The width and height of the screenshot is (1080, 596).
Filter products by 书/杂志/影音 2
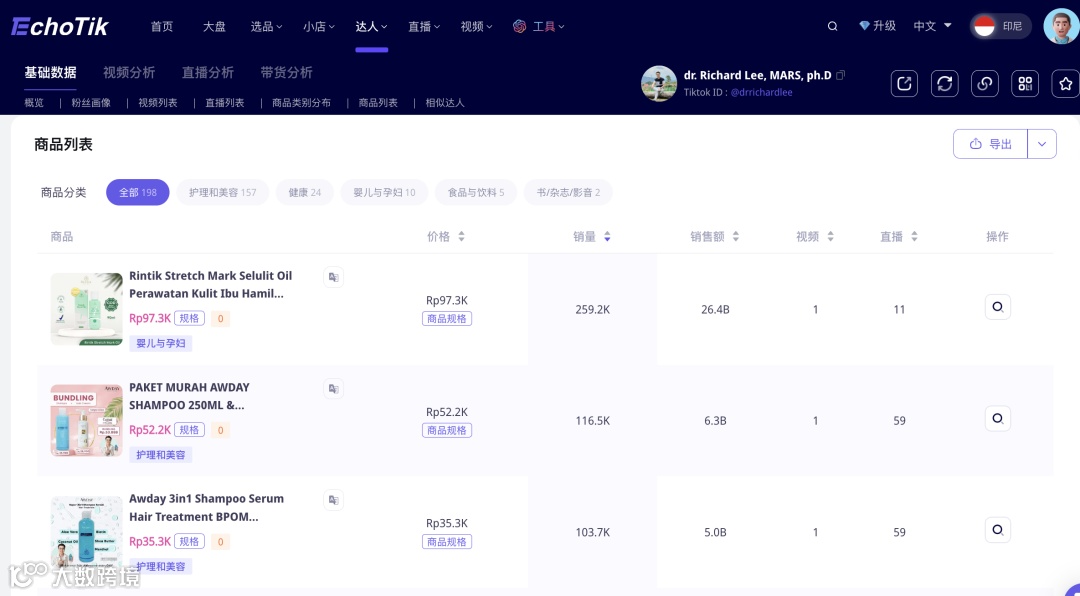[568, 192]
